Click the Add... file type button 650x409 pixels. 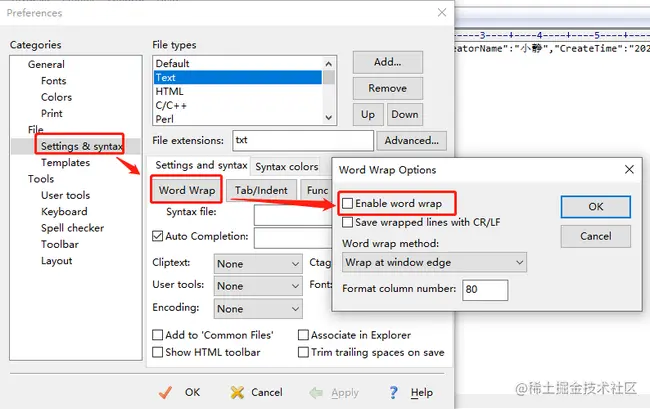pyautogui.click(x=388, y=62)
